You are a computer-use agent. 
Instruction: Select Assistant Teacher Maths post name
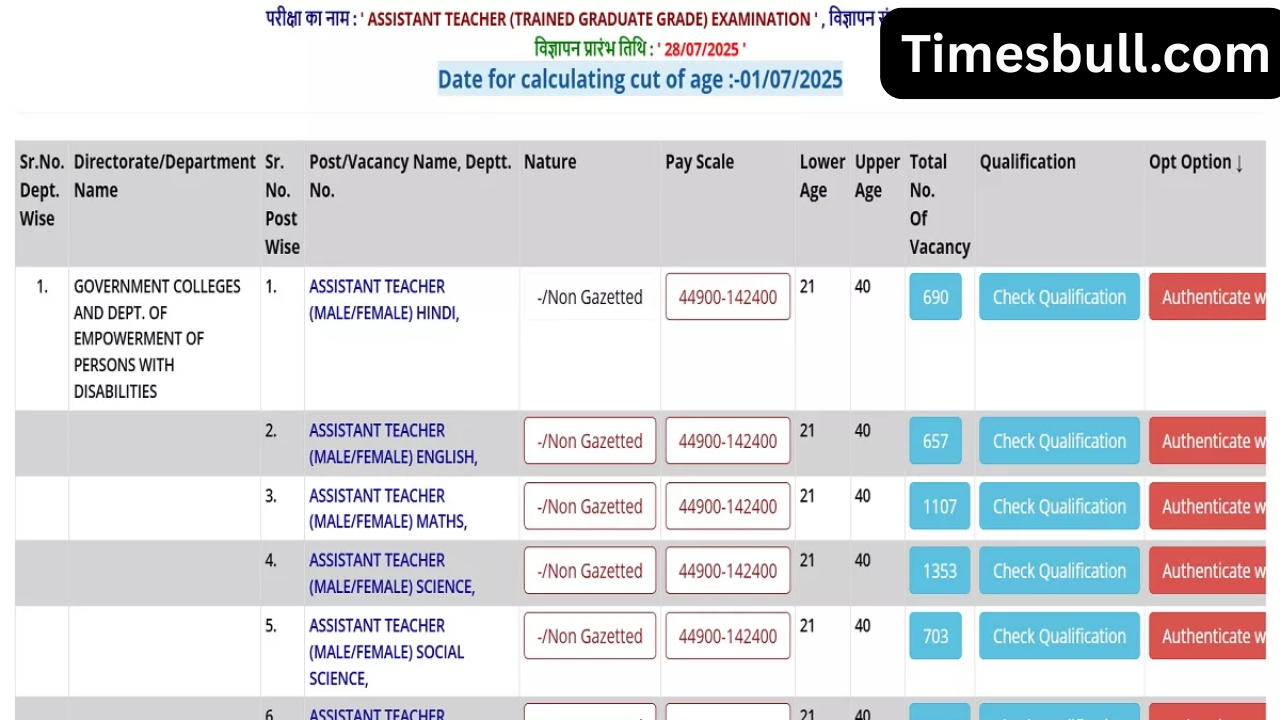point(387,509)
